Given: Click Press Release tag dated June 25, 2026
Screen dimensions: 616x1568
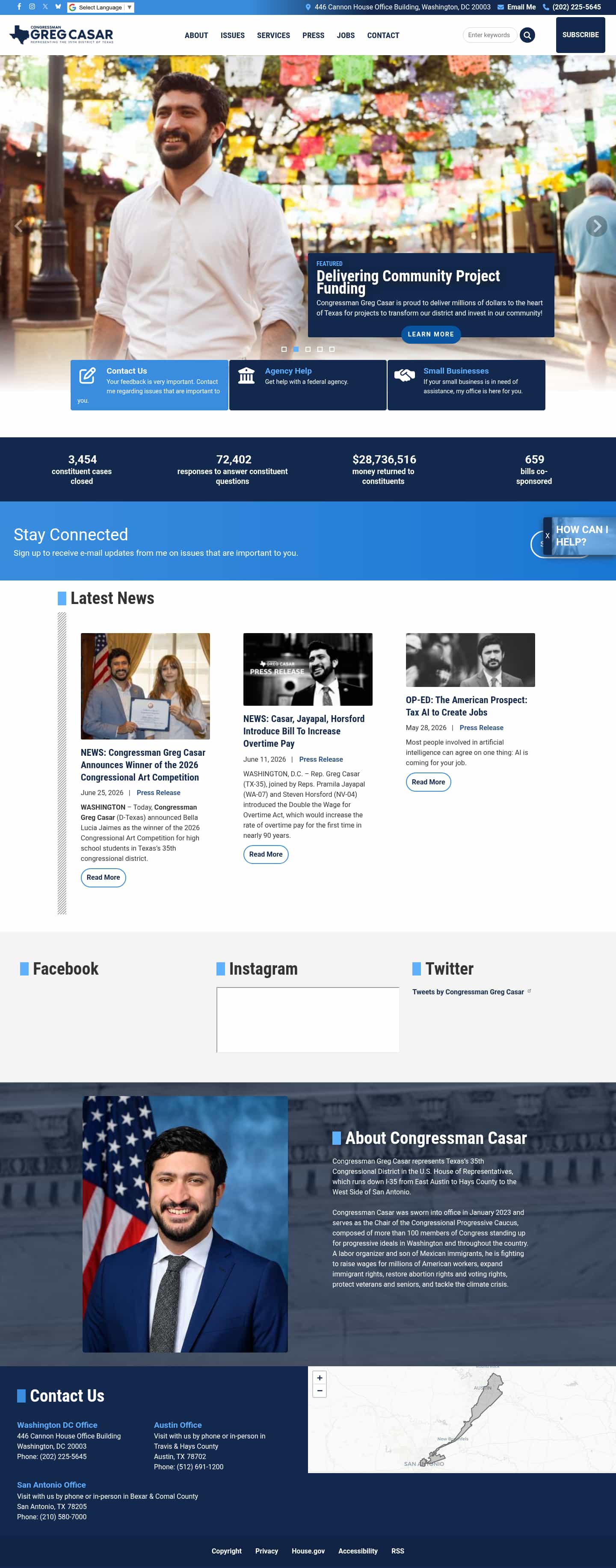Looking at the screenshot, I should (158, 793).
